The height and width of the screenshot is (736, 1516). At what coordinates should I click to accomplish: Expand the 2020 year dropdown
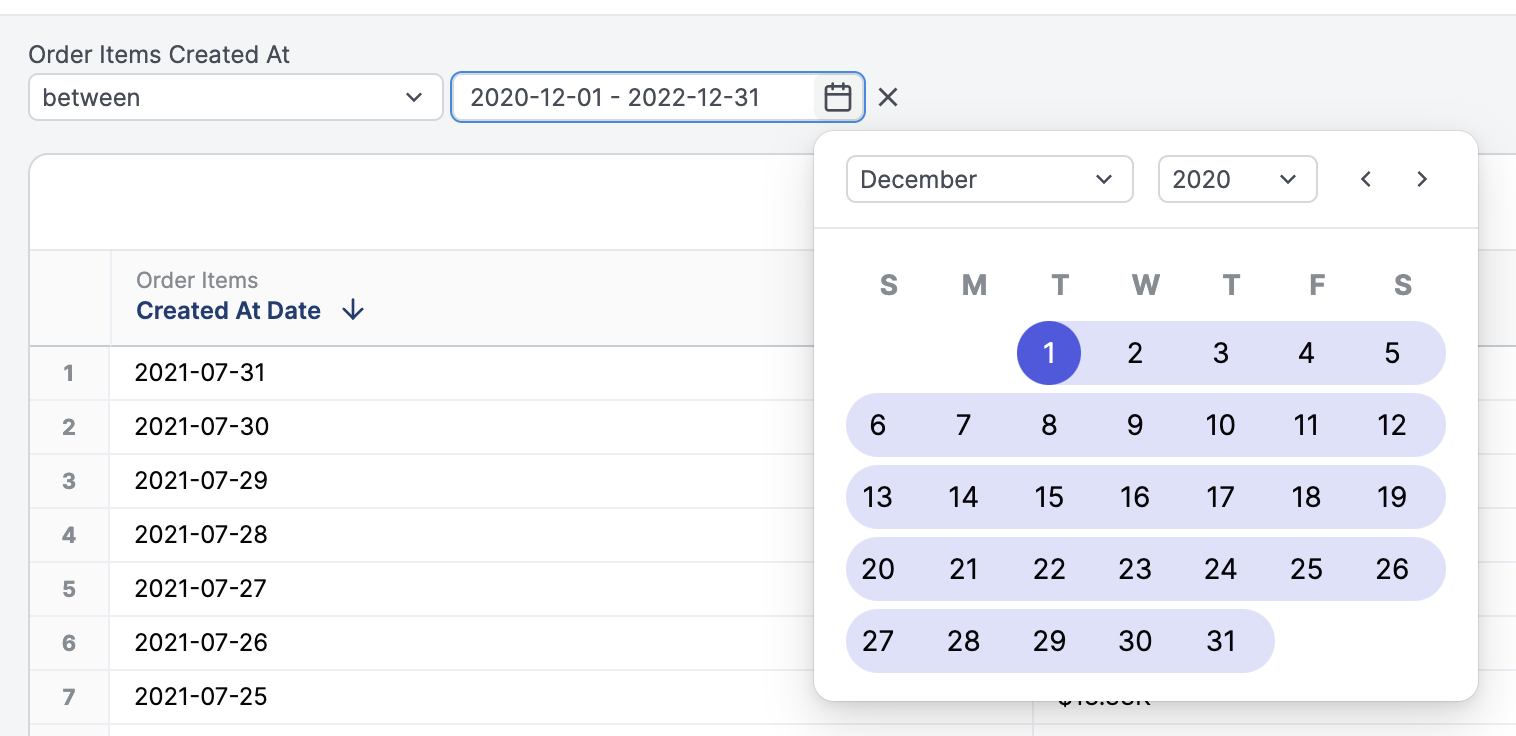(x=1236, y=180)
